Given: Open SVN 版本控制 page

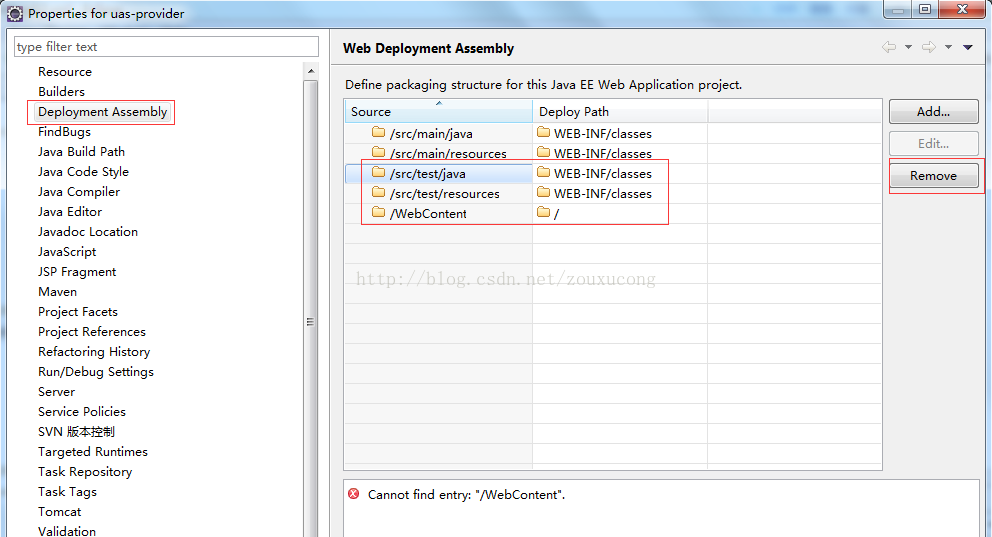Looking at the screenshot, I should coord(77,431).
